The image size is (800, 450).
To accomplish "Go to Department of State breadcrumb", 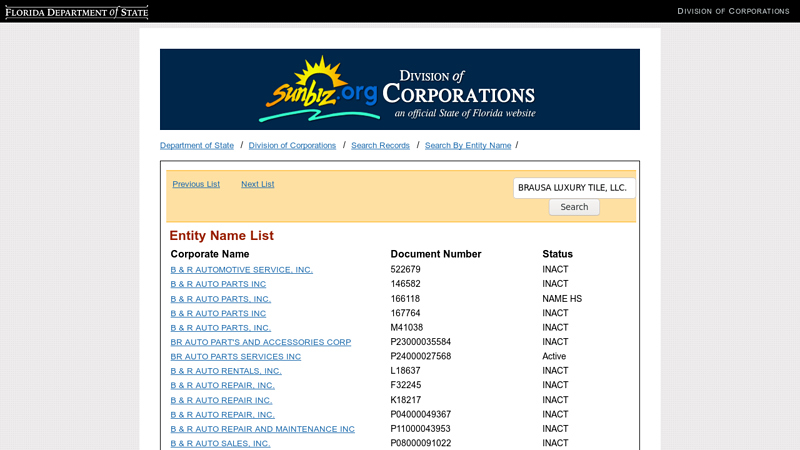I will tap(197, 145).
